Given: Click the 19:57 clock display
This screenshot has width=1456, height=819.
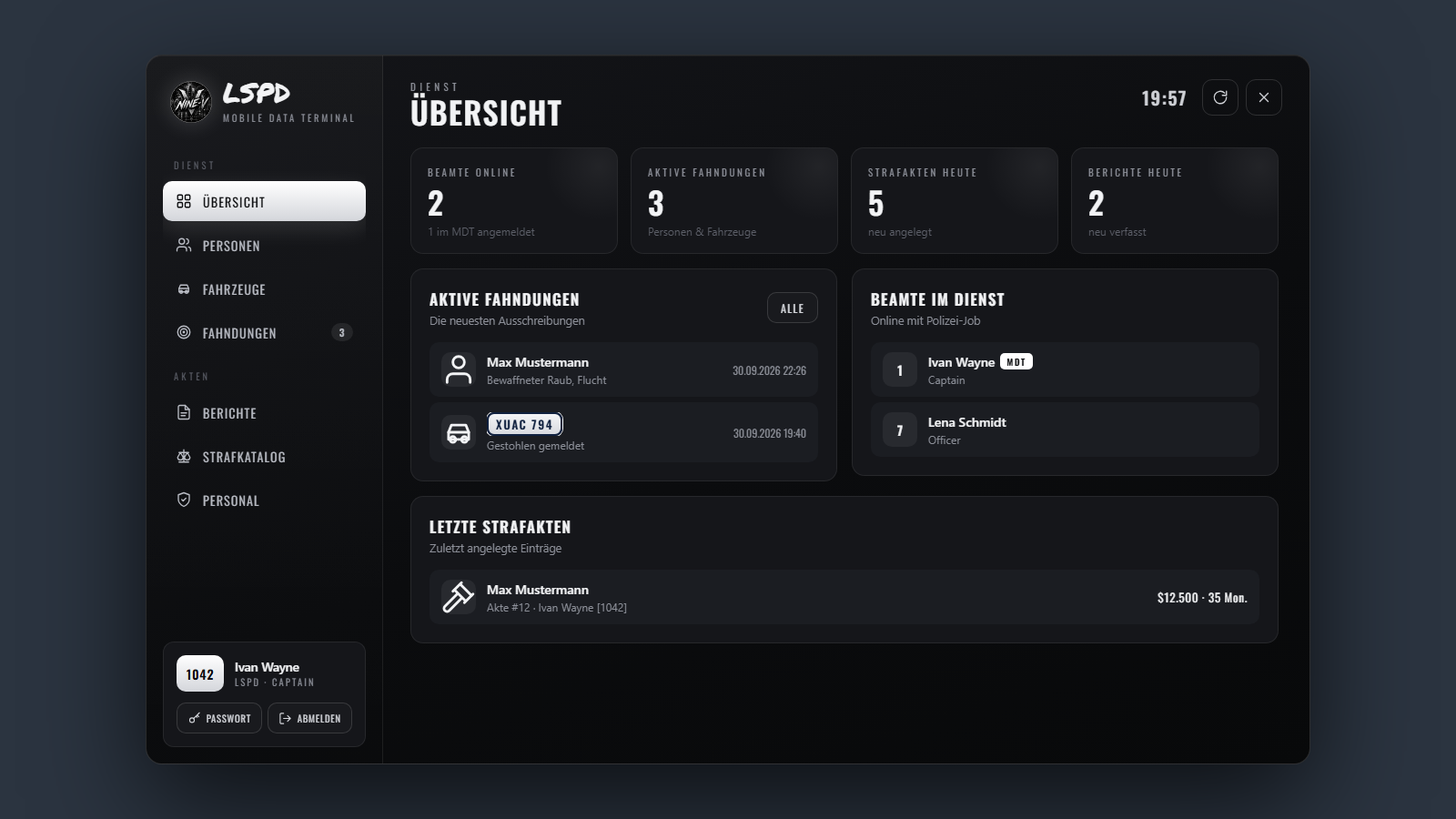Looking at the screenshot, I should coord(1164,98).
